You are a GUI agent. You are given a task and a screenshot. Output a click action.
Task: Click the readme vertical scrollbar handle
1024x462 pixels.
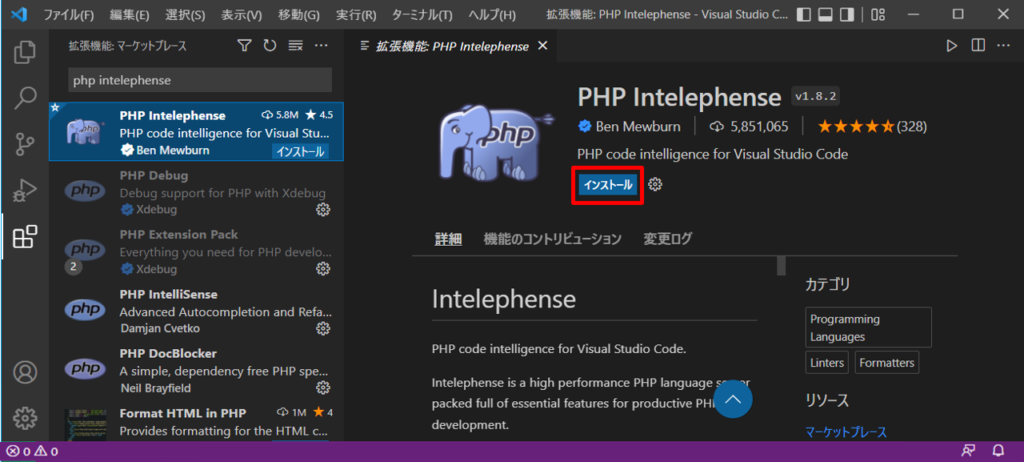(x=781, y=267)
